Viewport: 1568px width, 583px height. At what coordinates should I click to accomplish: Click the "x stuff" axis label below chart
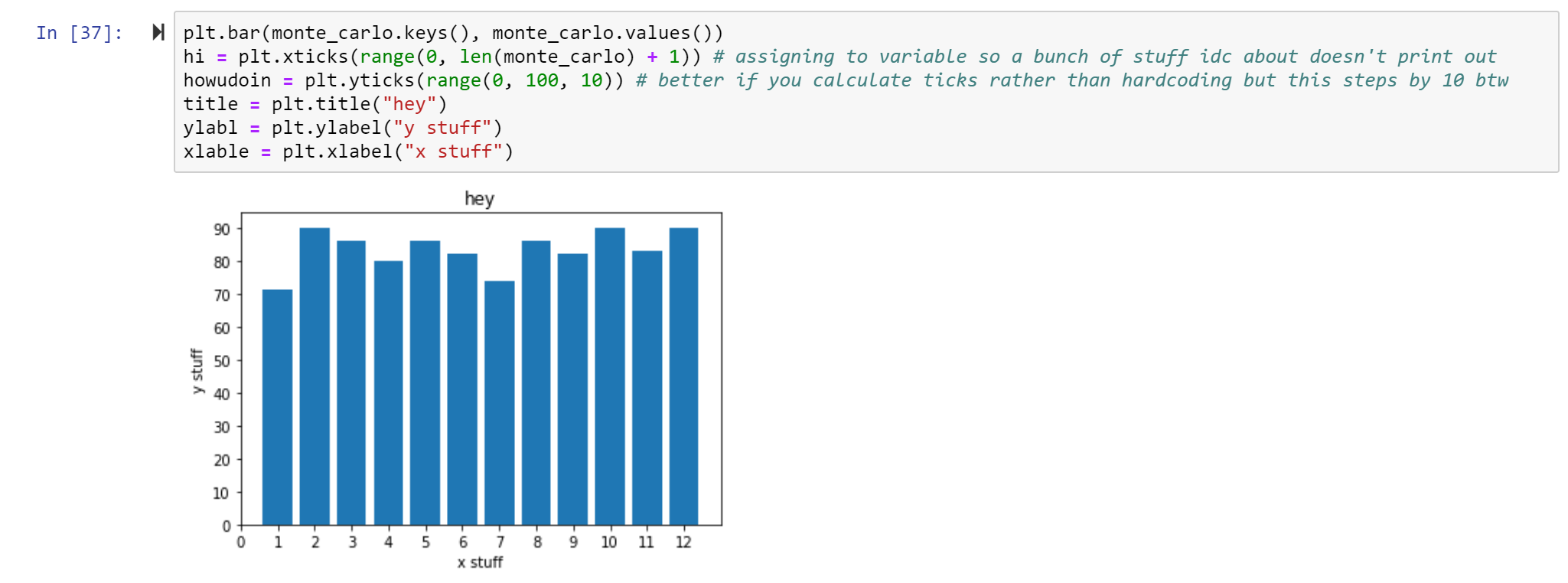(480, 562)
